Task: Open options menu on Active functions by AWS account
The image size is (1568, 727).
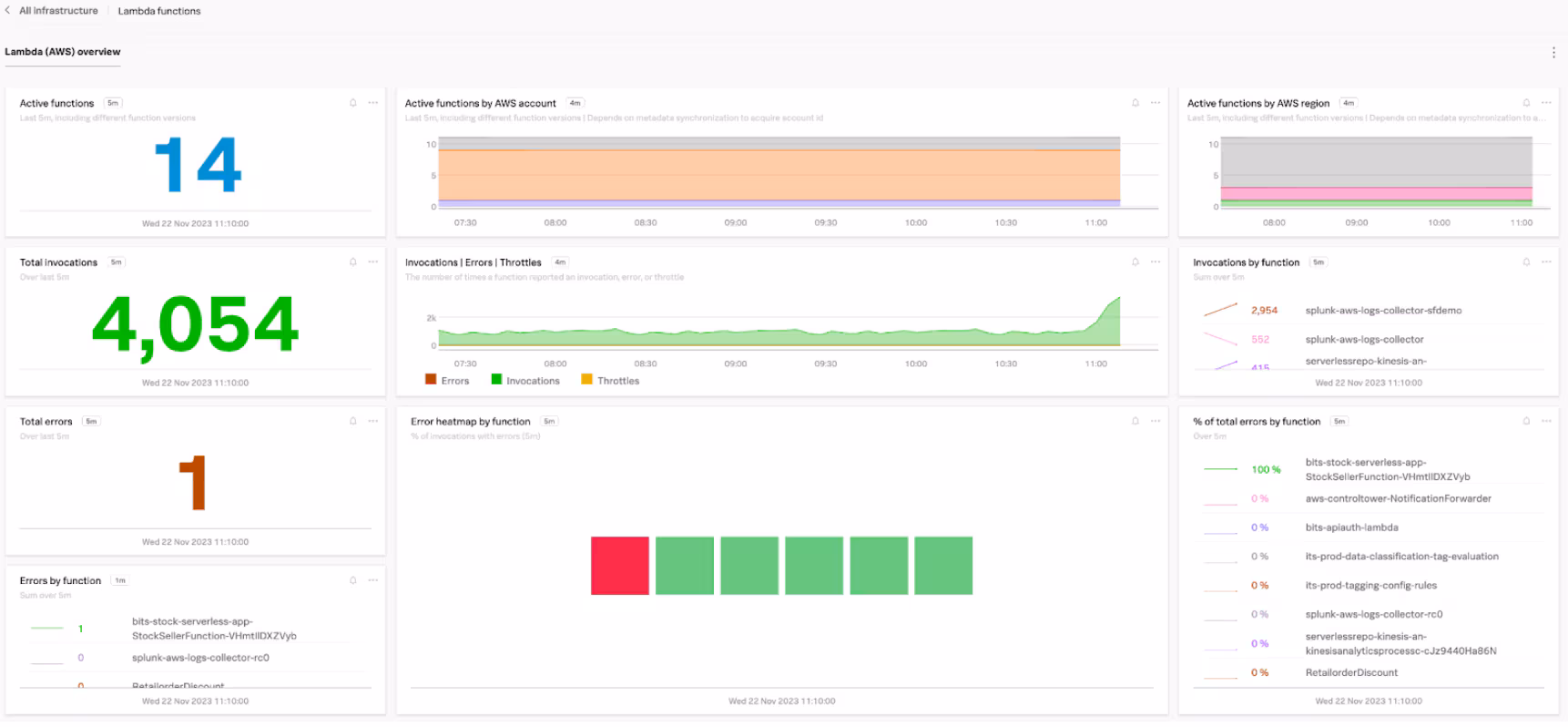Action: (x=1156, y=103)
